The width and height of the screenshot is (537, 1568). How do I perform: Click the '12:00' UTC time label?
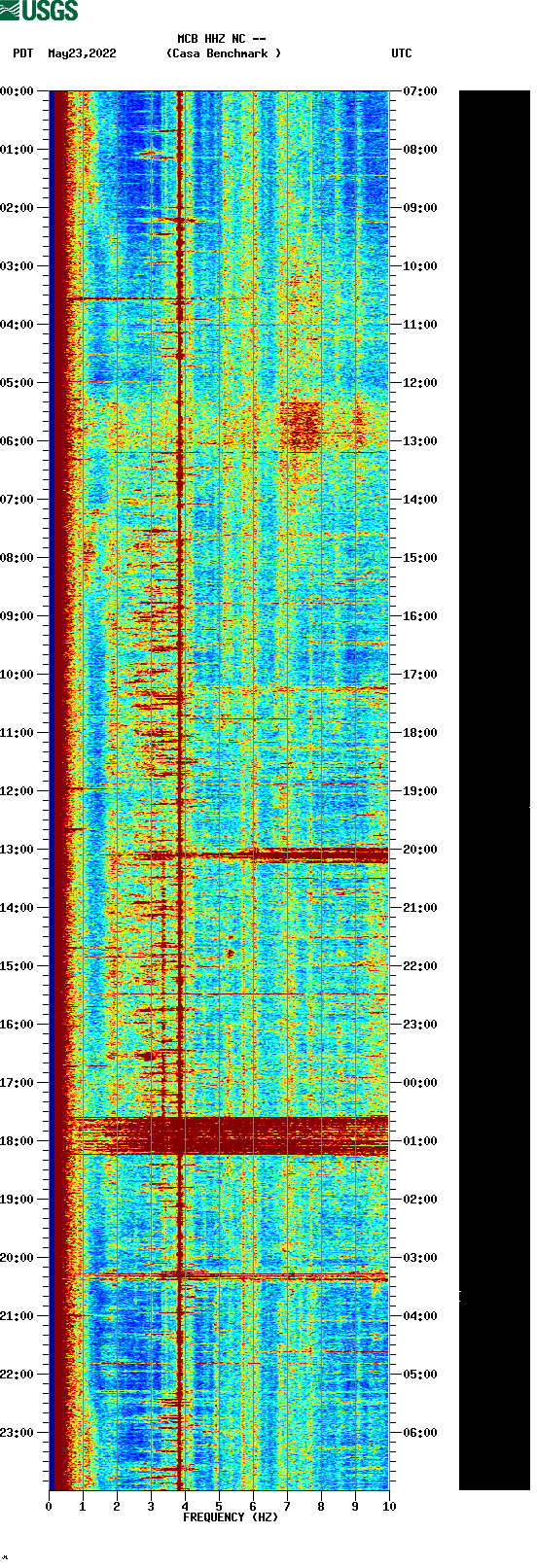click(419, 383)
